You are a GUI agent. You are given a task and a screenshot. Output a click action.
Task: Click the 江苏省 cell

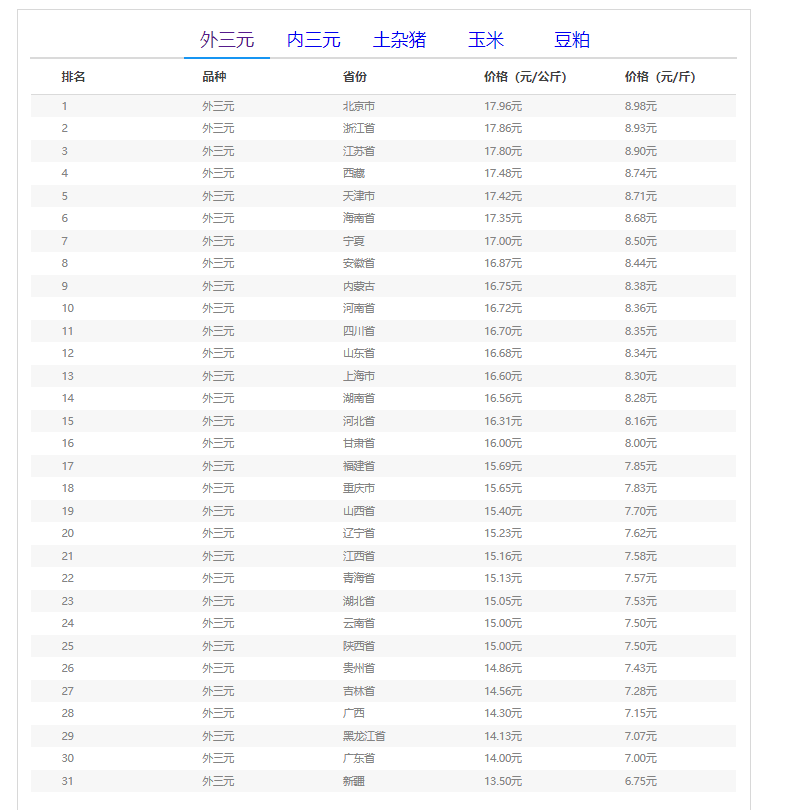[359, 151]
